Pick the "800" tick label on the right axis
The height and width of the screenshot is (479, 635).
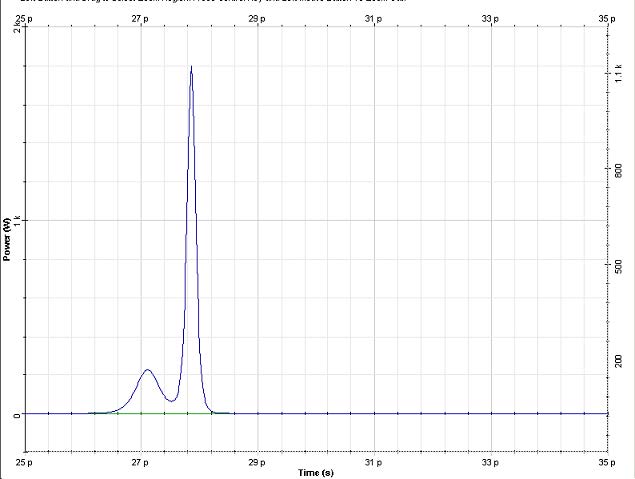pyautogui.click(x=618, y=169)
